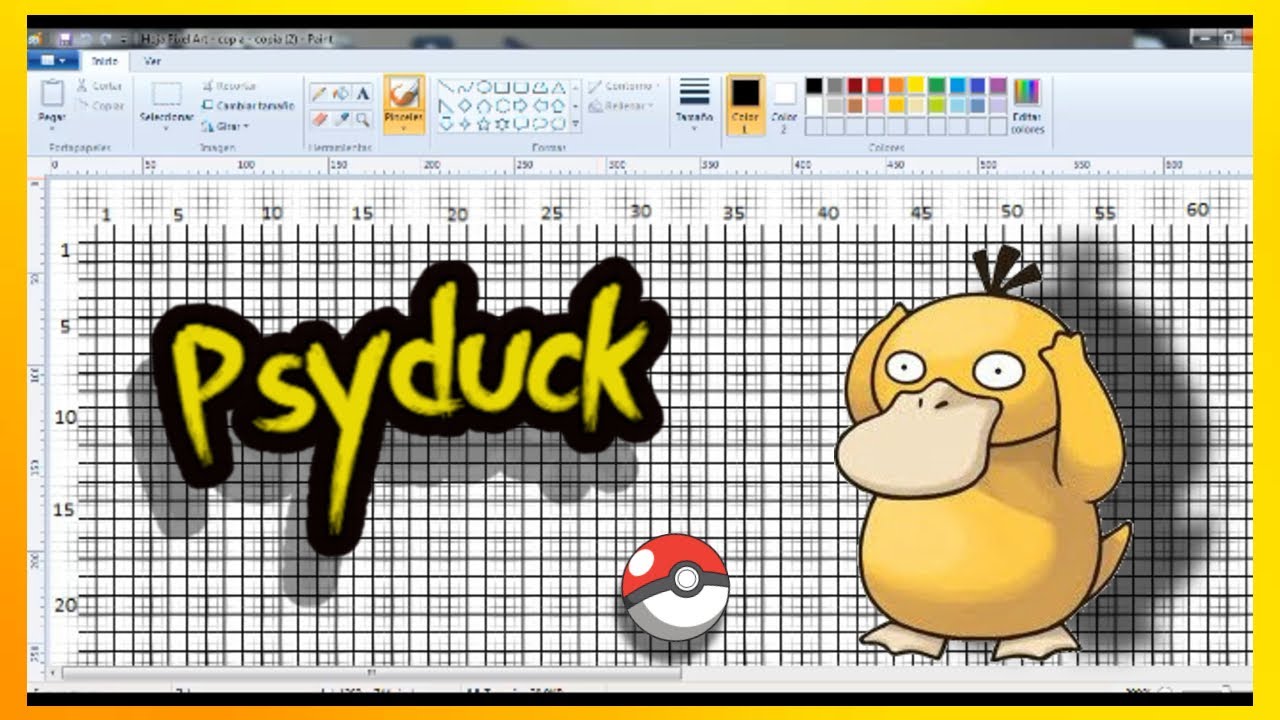Click the Copiar icon
The image size is (1280, 720).
coord(82,105)
